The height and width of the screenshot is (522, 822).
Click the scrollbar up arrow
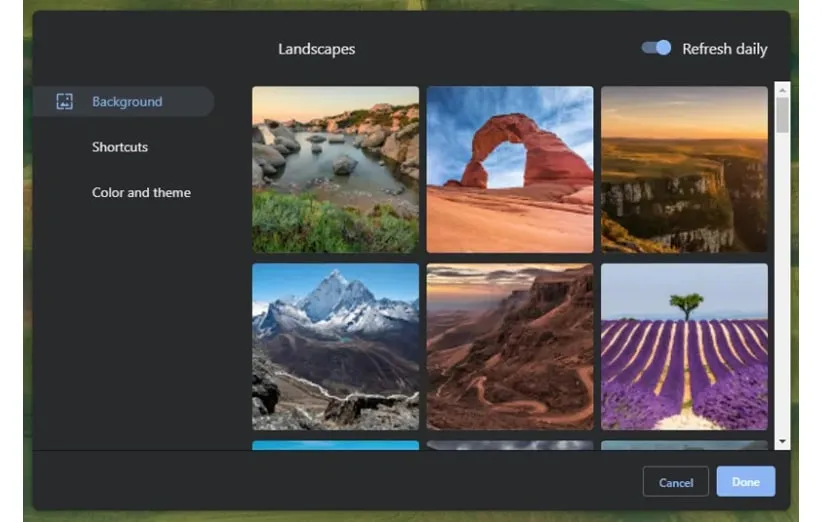[x=782, y=88]
